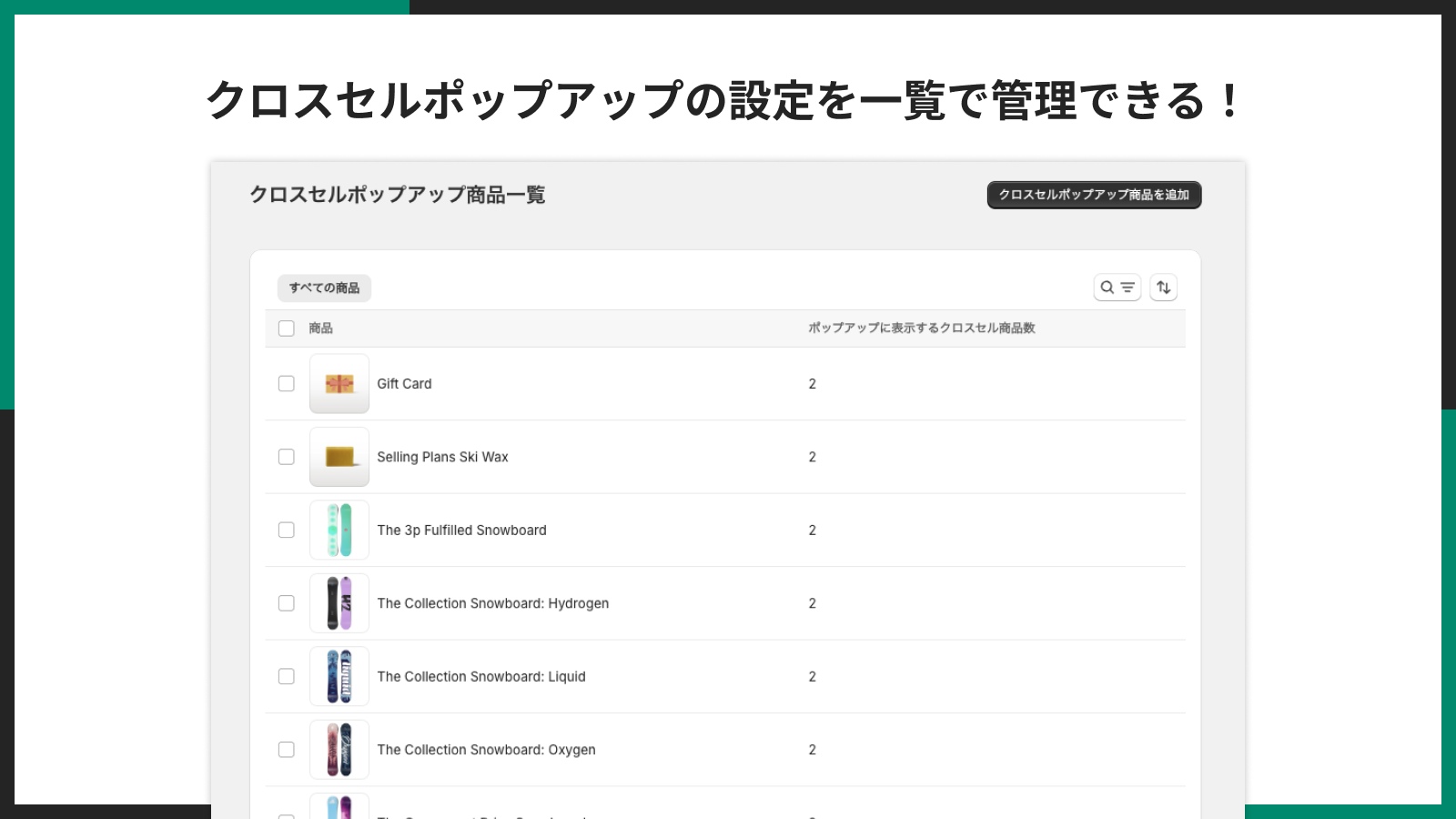Click the クロスセル商品数 column header
This screenshot has height=819, width=1456.
tap(923, 328)
